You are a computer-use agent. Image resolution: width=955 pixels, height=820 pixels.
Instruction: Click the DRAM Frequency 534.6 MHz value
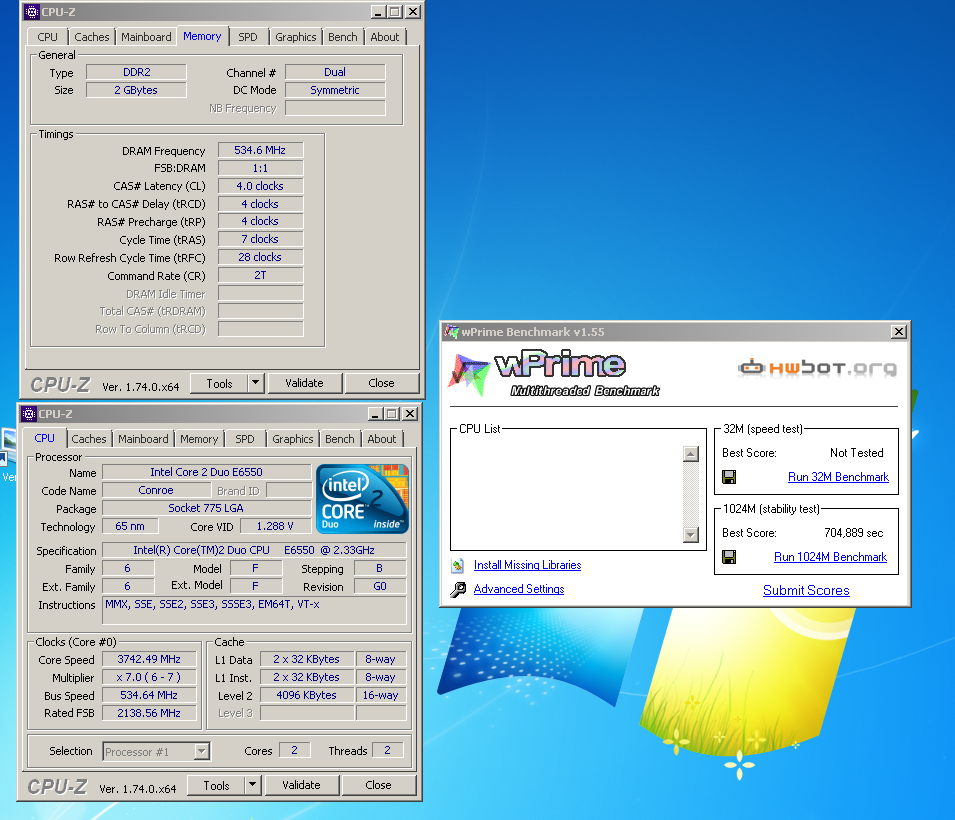(260, 150)
